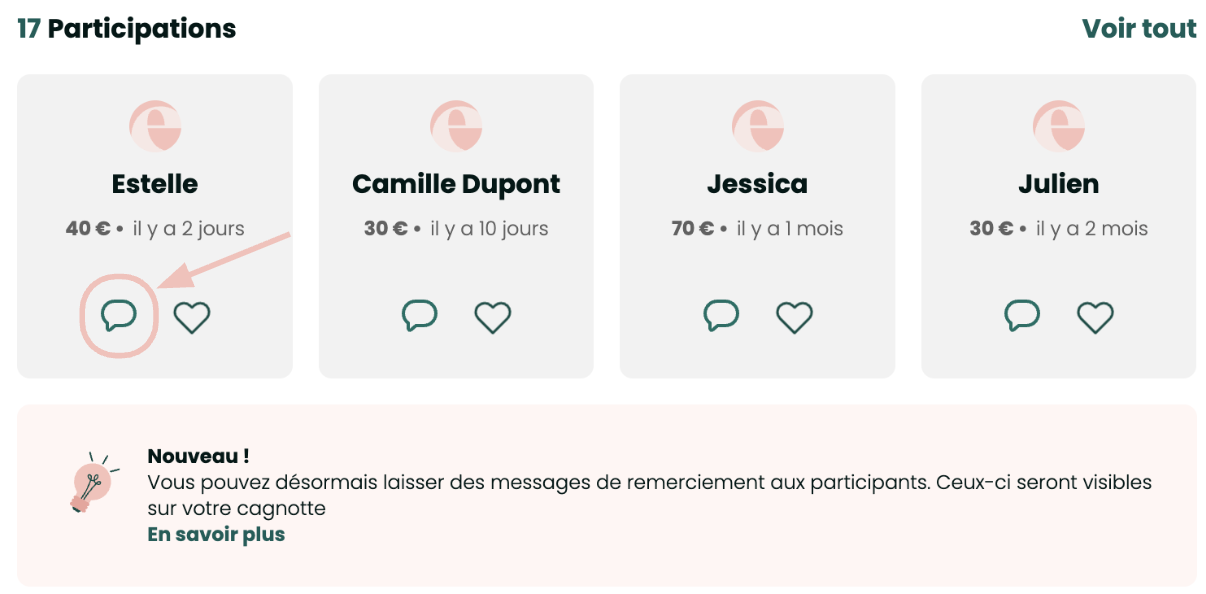Open the "En savoir plus" link
Image resolution: width=1206 pixels, height=594 pixels.
click(216, 534)
